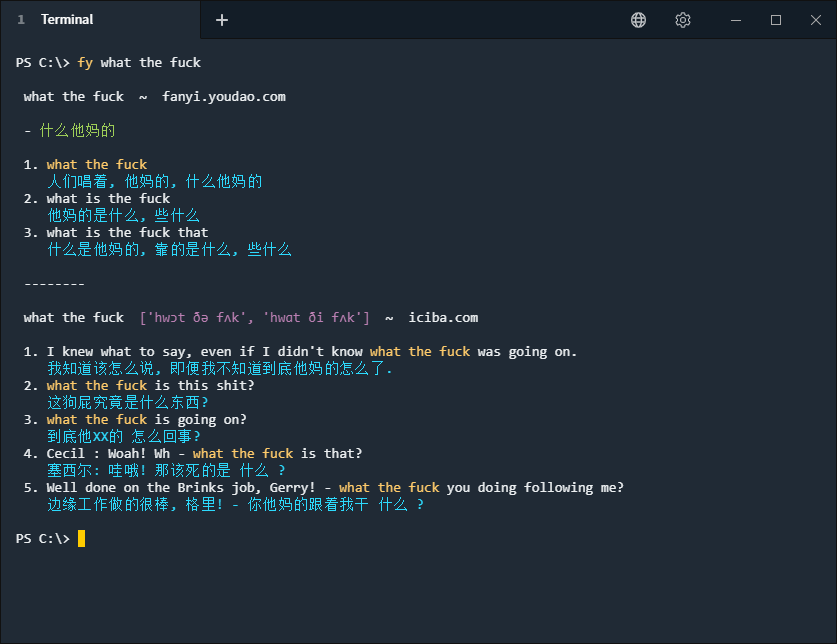The image size is (837, 644).
Task: Open a new terminal tab with plus icon
Action: click(x=222, y=20)
